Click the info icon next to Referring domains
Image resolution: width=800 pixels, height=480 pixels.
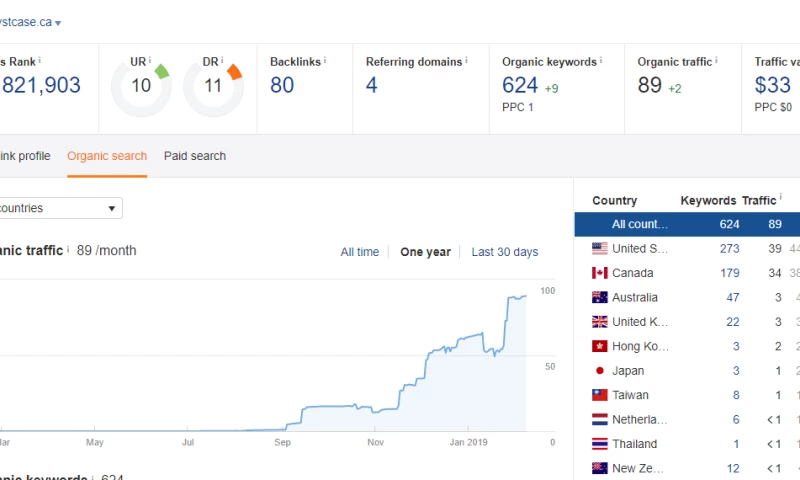(466, 61)
